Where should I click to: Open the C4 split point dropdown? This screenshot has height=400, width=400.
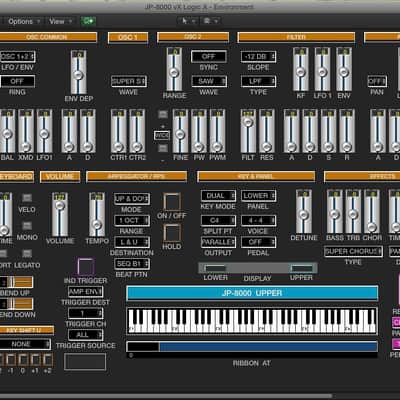click(218, 220)
